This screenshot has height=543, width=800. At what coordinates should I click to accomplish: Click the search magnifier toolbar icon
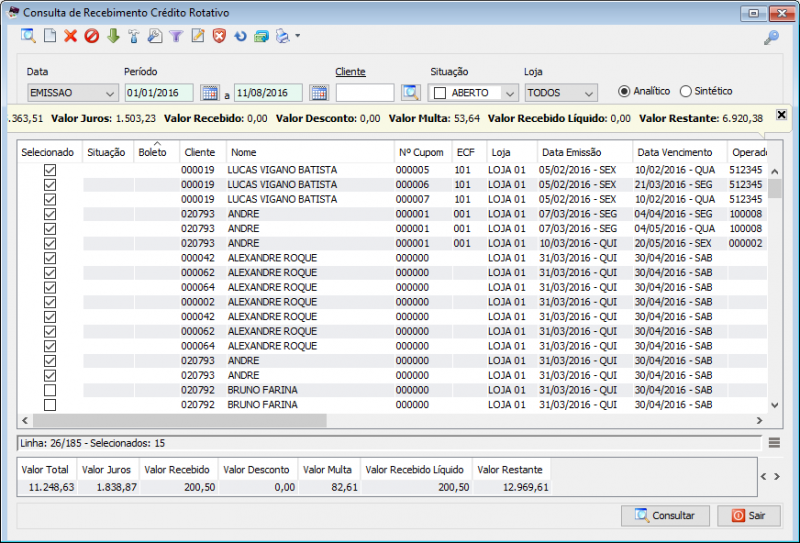(28, 36)
